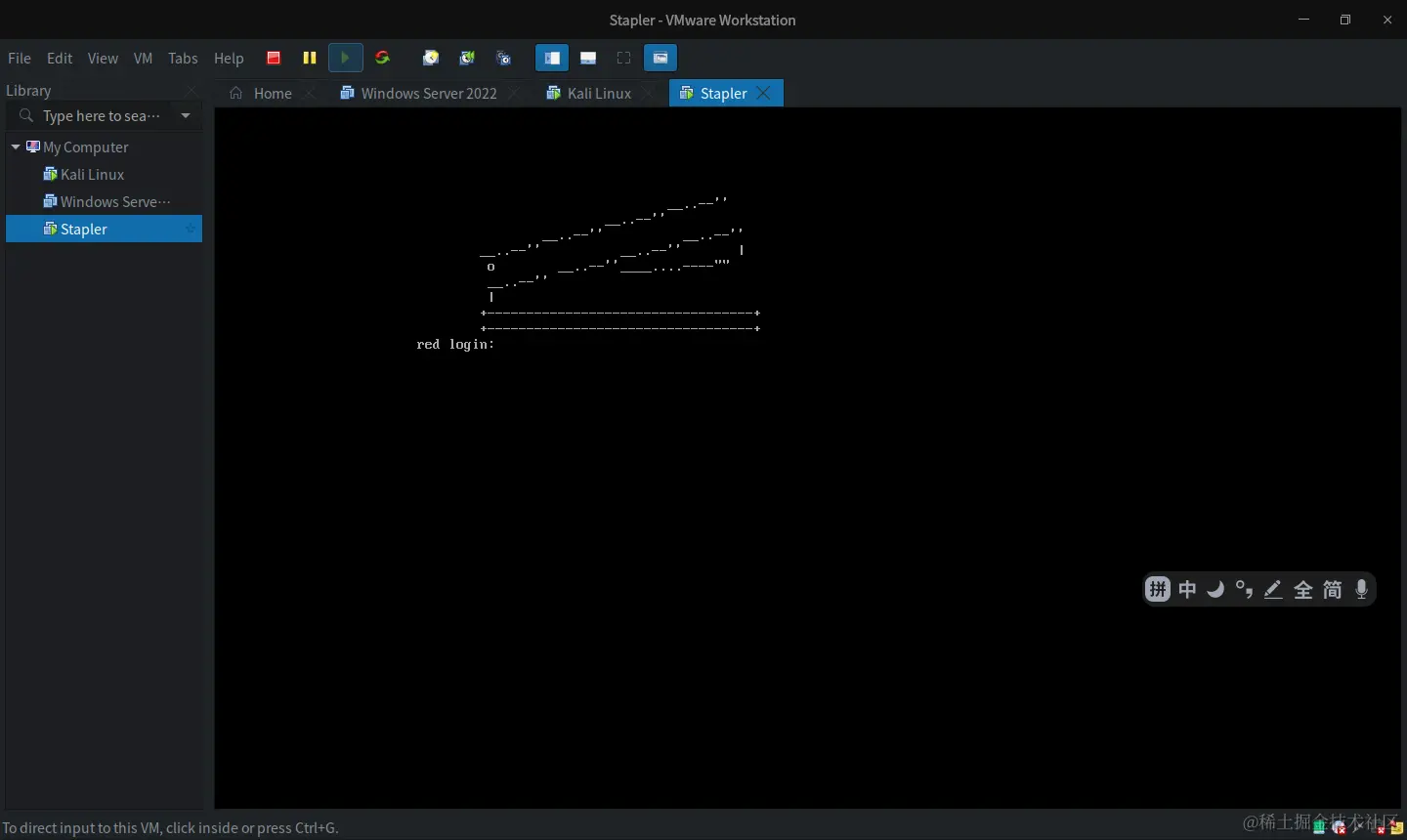The width and height of the screenshot is (1407, 840).
Task: Click the 拼 Pinyin input method button
Action: pyautogui.click(x=1158, y=589)
